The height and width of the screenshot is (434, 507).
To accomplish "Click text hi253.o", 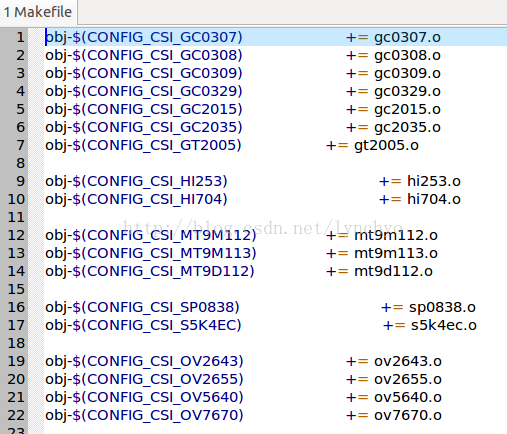I will pyautogui.click(x=434, y=181).
